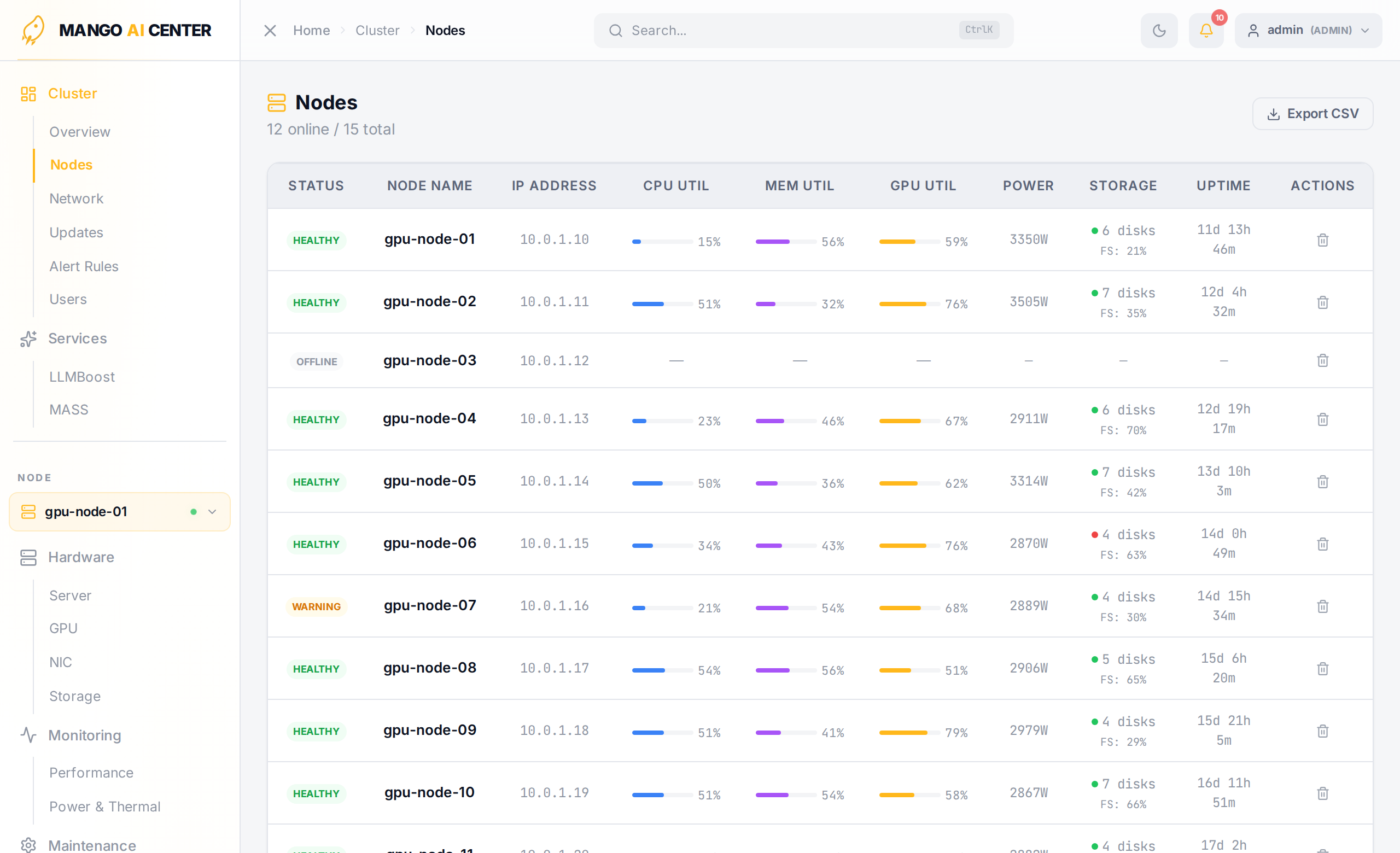Viewport: 1400px width, 853px height.
Task: Click the search magnifier icon
Action: click(615, 31)
